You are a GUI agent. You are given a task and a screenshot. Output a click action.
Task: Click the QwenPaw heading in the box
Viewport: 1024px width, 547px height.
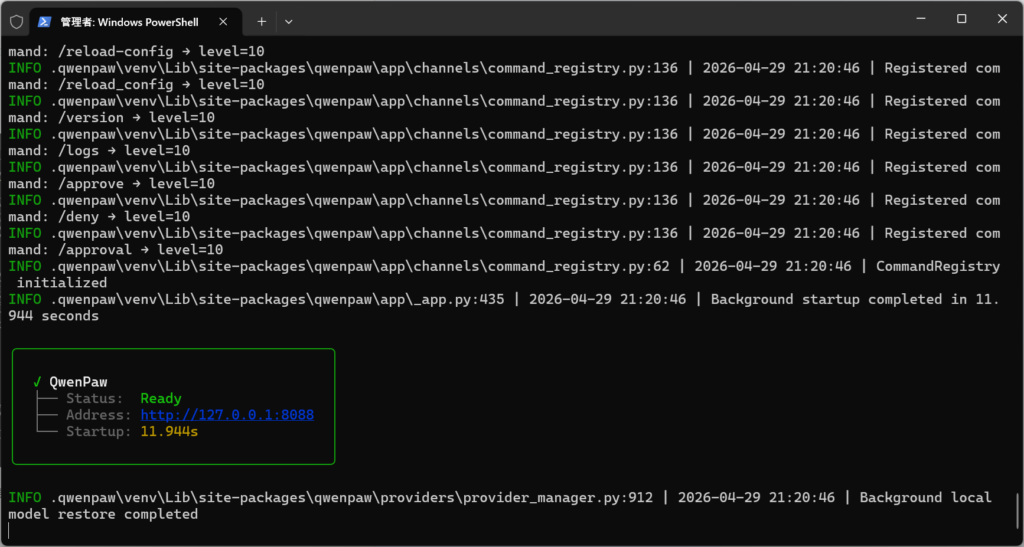click(x=78, y=383)
